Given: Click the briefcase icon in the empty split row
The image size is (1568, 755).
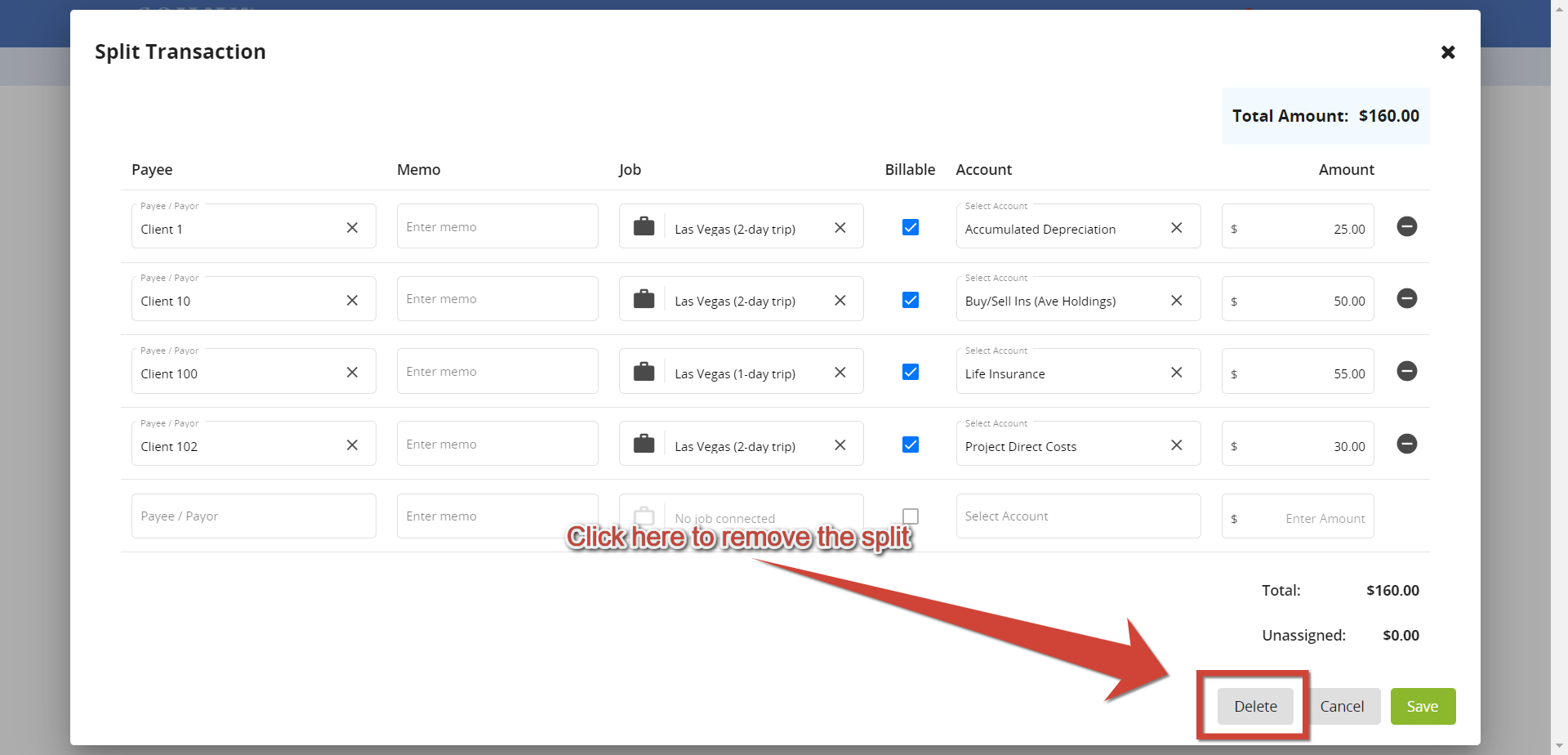Looking at the screenshot, I should tap(644, 516).
